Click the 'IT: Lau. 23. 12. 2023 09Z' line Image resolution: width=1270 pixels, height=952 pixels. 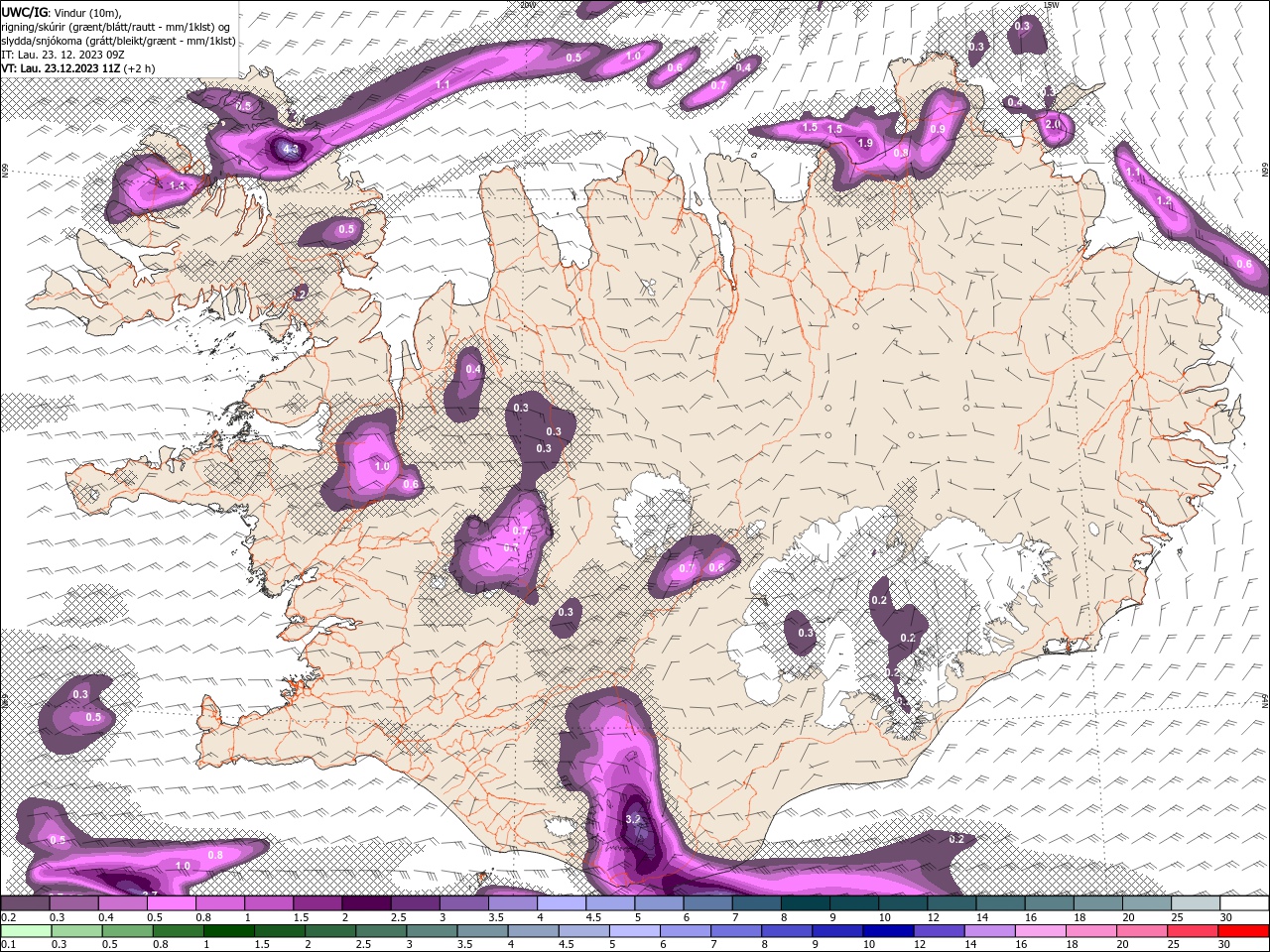62,55
